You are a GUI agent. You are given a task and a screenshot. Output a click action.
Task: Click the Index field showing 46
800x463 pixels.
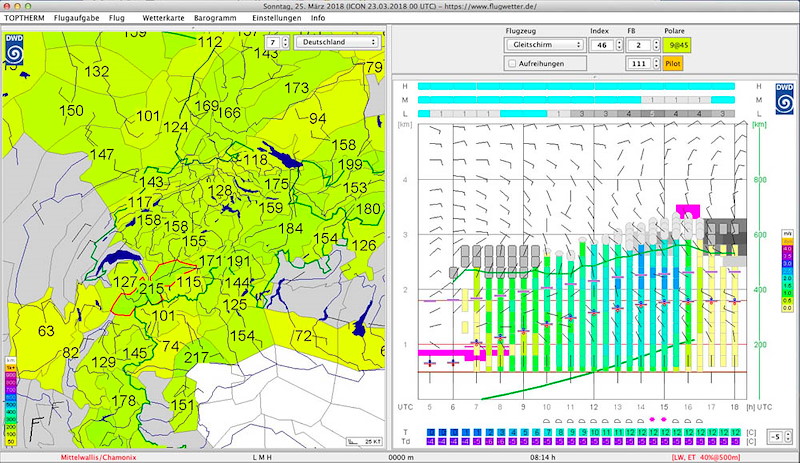coord(603,45)
